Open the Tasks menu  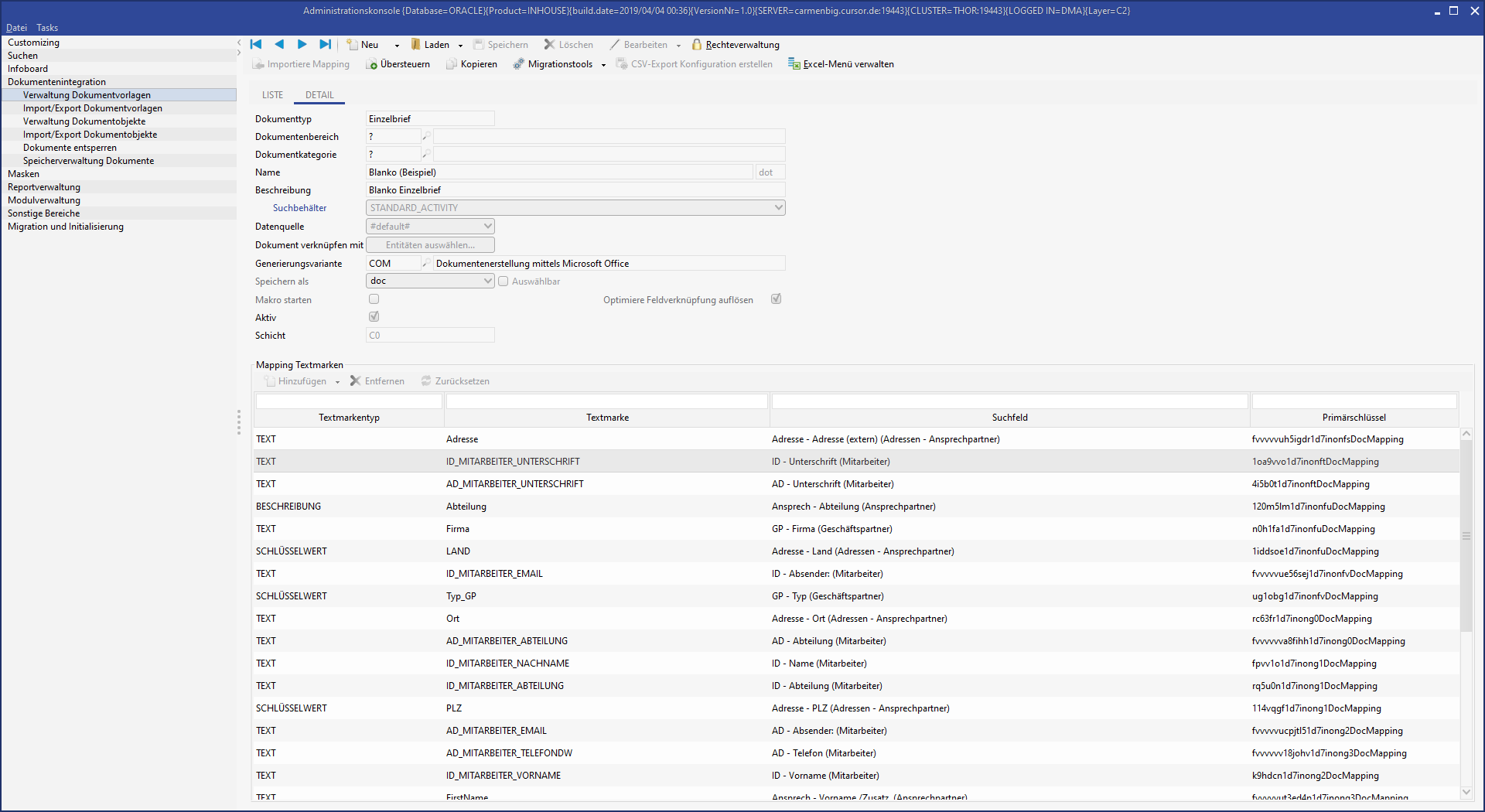click(x=47, y=28)
